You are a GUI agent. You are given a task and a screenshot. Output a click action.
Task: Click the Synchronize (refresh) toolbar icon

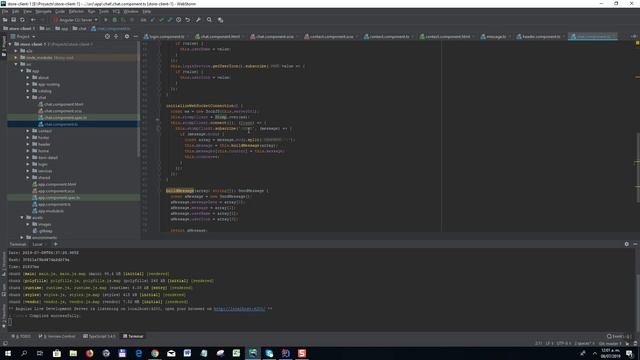pos(22,20)
